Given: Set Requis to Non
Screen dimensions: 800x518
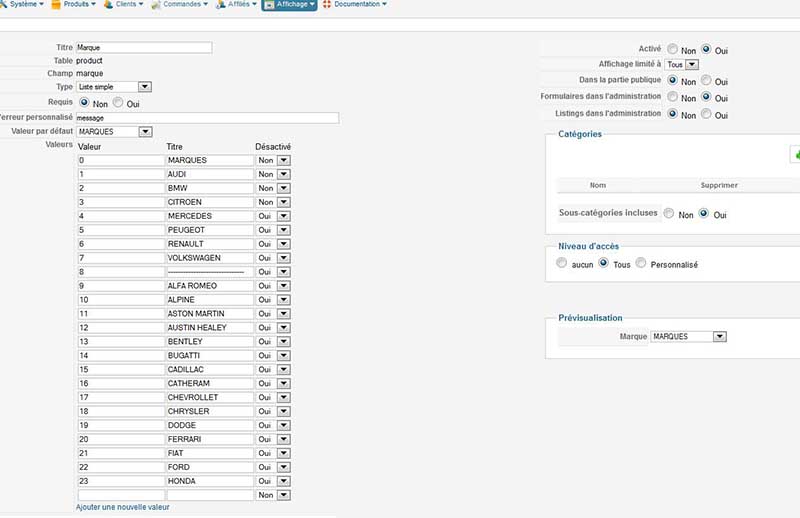Looking at the screenshot, I should pos(84,102).
